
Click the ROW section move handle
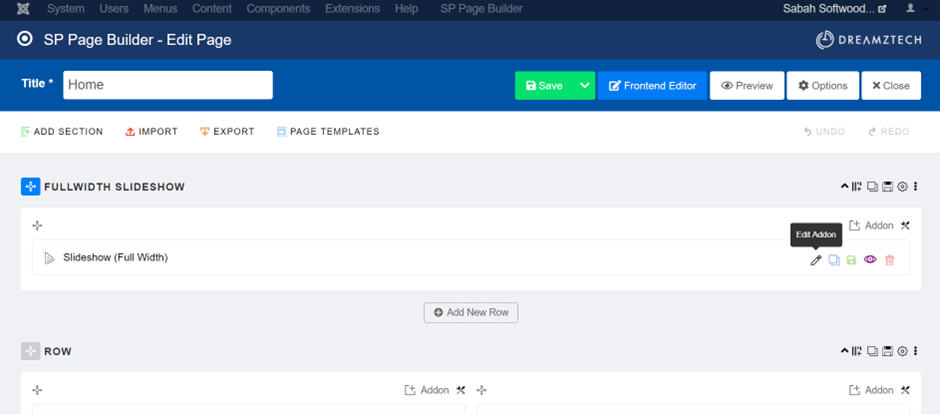[31, 351]
